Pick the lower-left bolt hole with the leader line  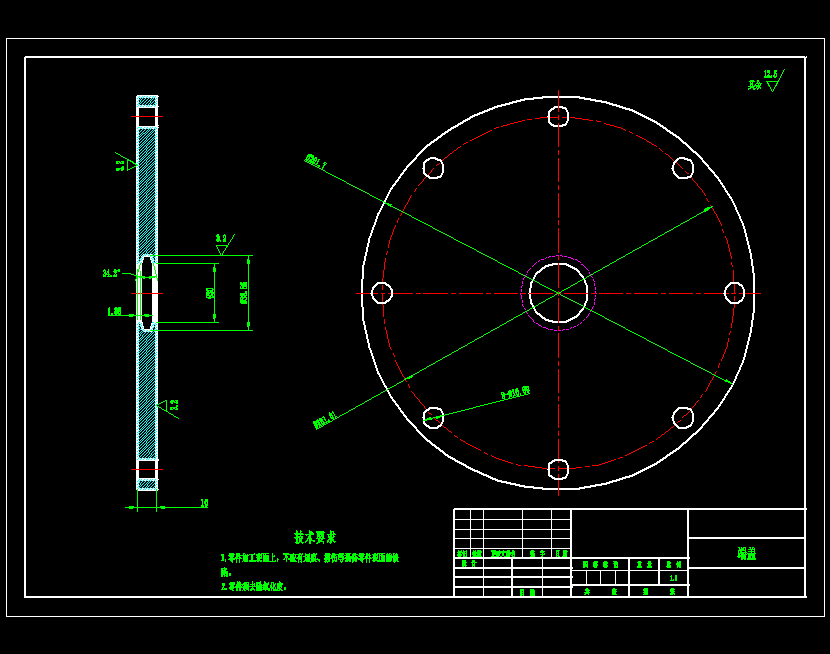[x=434, y=418]
